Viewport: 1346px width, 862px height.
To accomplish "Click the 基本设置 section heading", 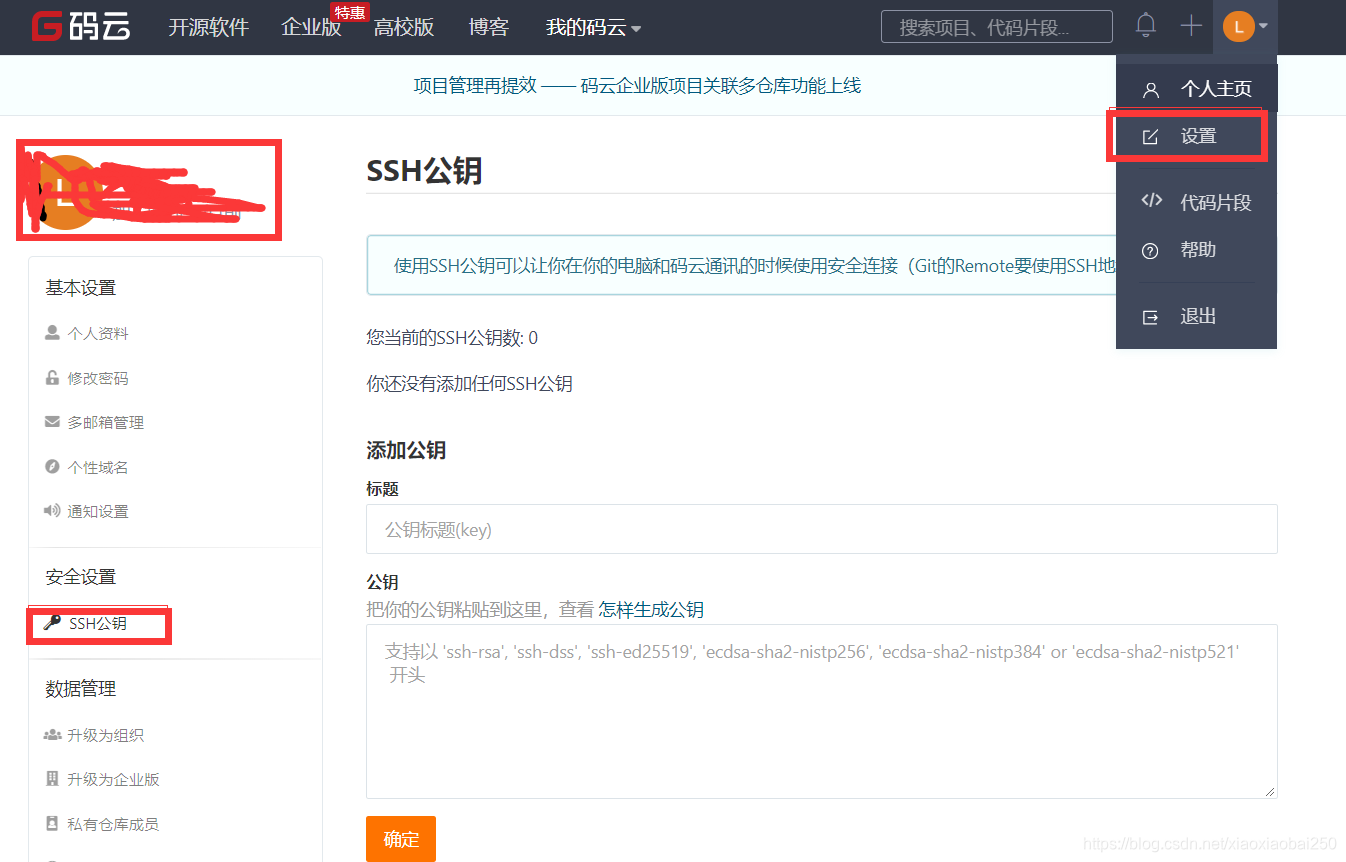I will point(81,288).
